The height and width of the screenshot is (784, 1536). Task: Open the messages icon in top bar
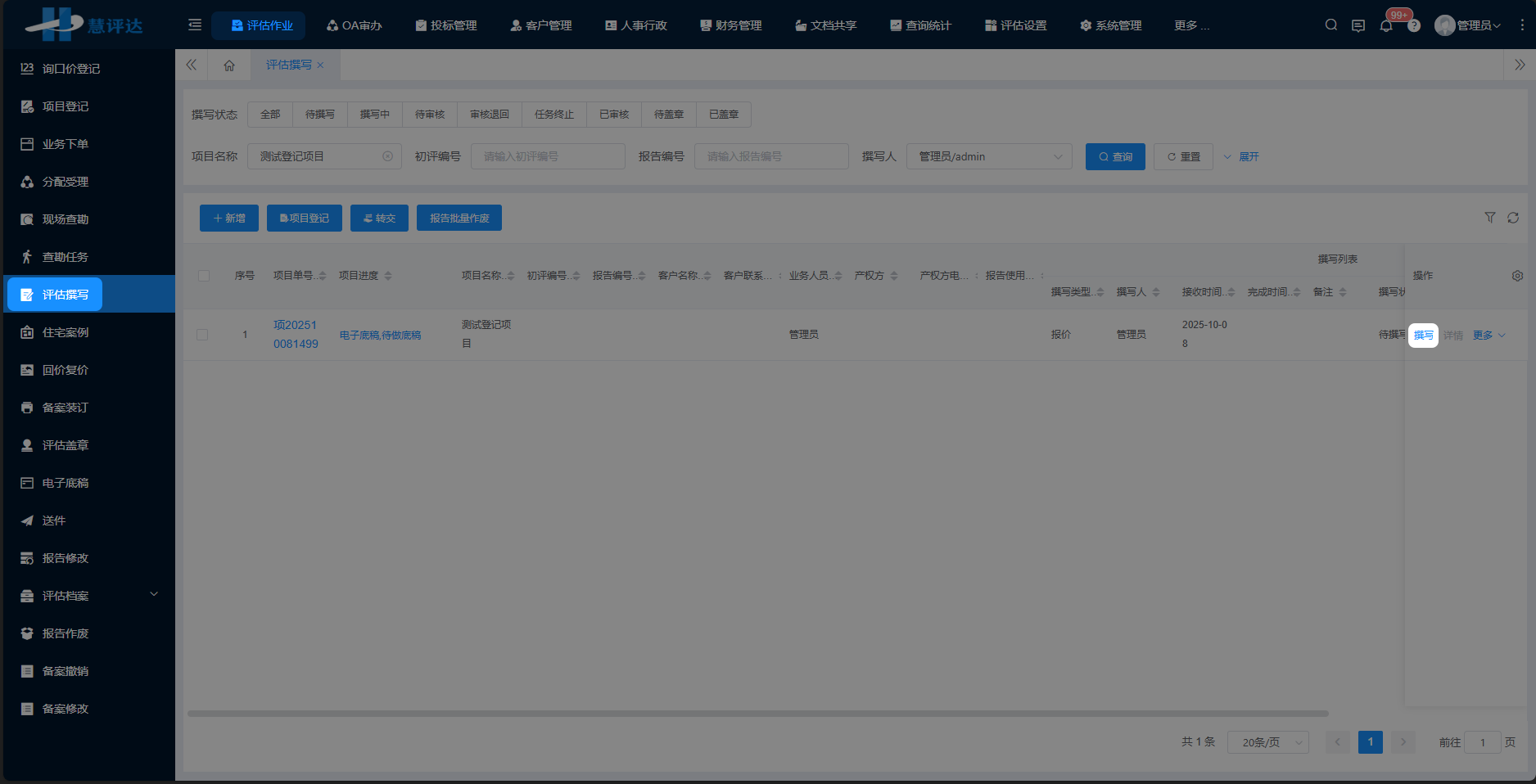click(x=1358, y=25)
